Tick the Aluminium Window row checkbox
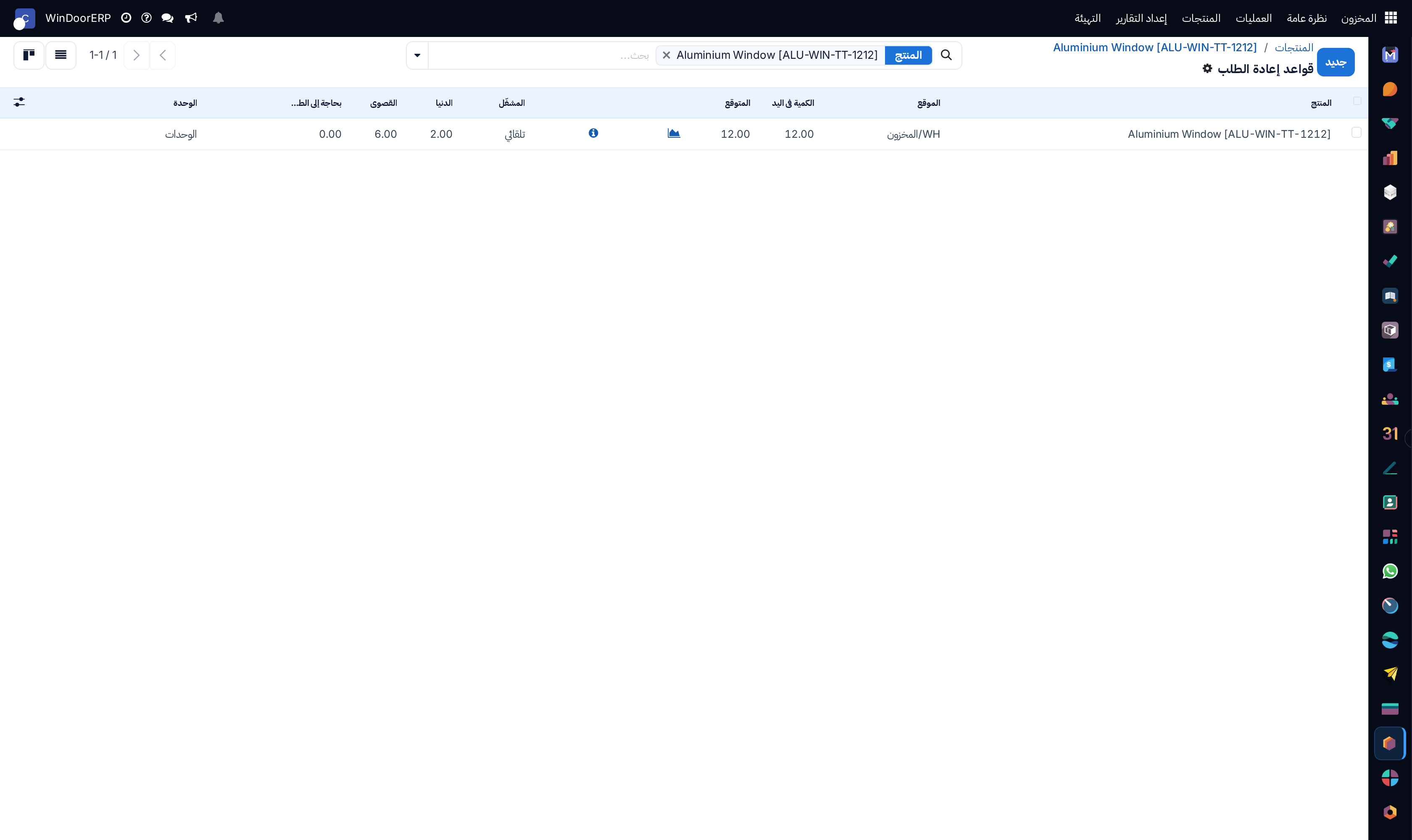 tap(1357, 132)
